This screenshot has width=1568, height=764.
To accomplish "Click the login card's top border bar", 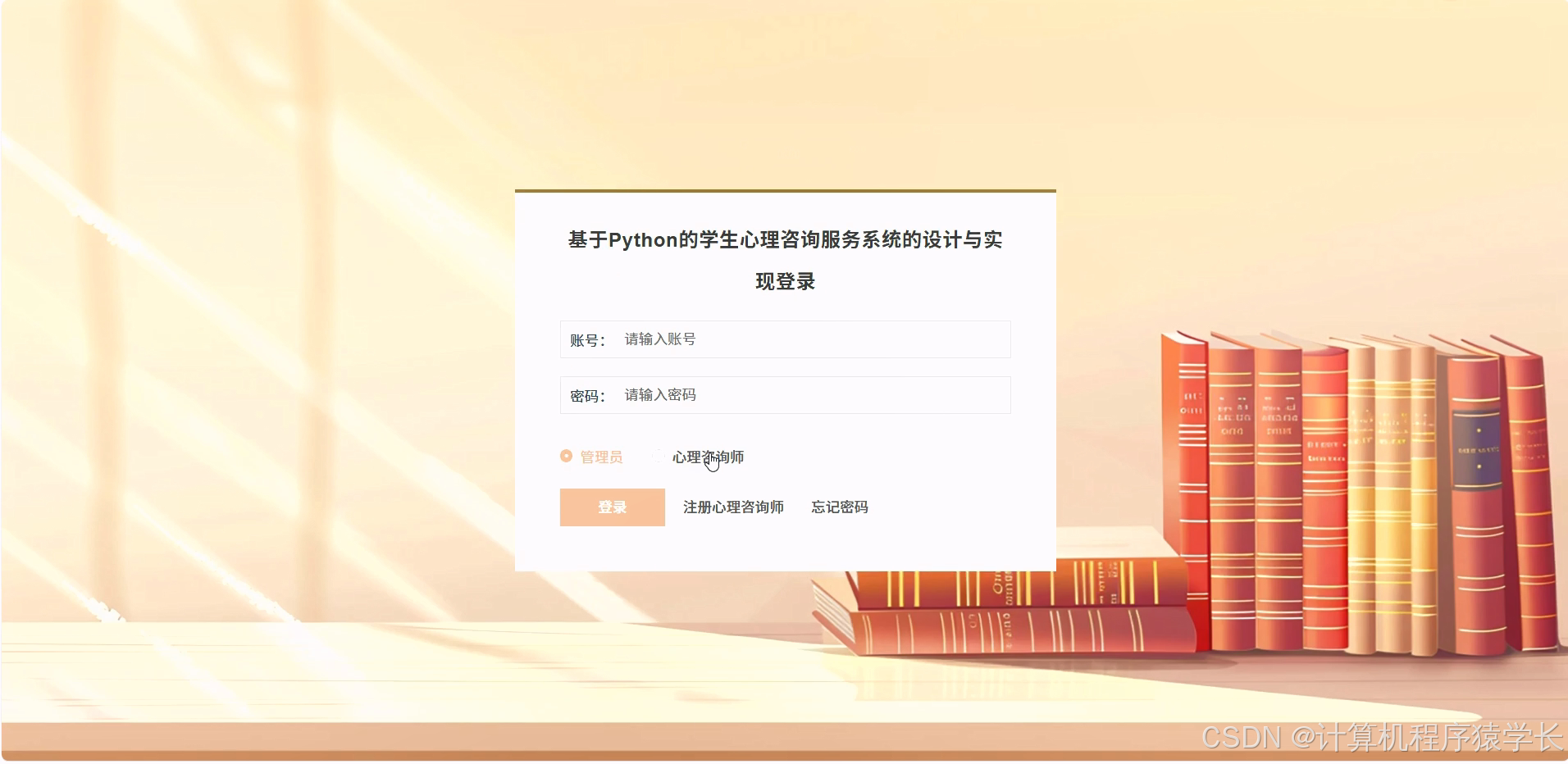I will [x=784, y=189].
